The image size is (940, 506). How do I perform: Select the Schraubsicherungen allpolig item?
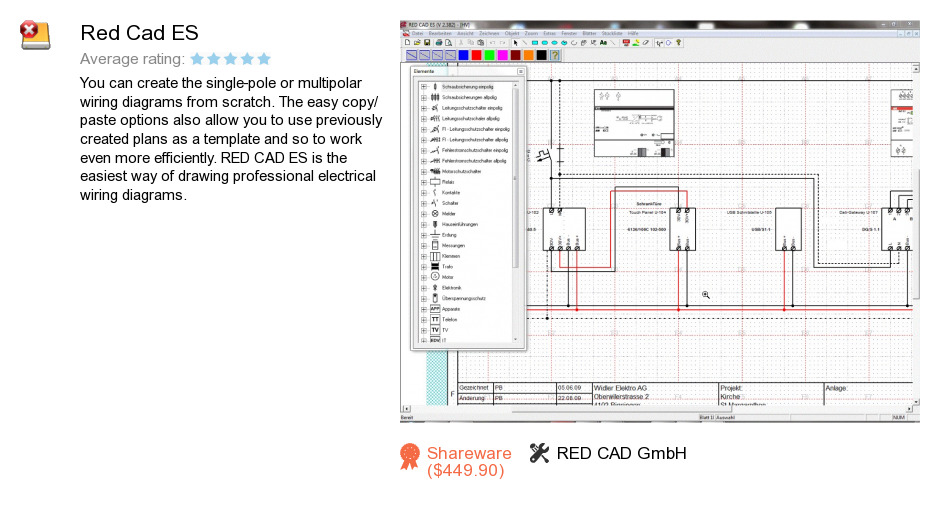click(469, 97)
